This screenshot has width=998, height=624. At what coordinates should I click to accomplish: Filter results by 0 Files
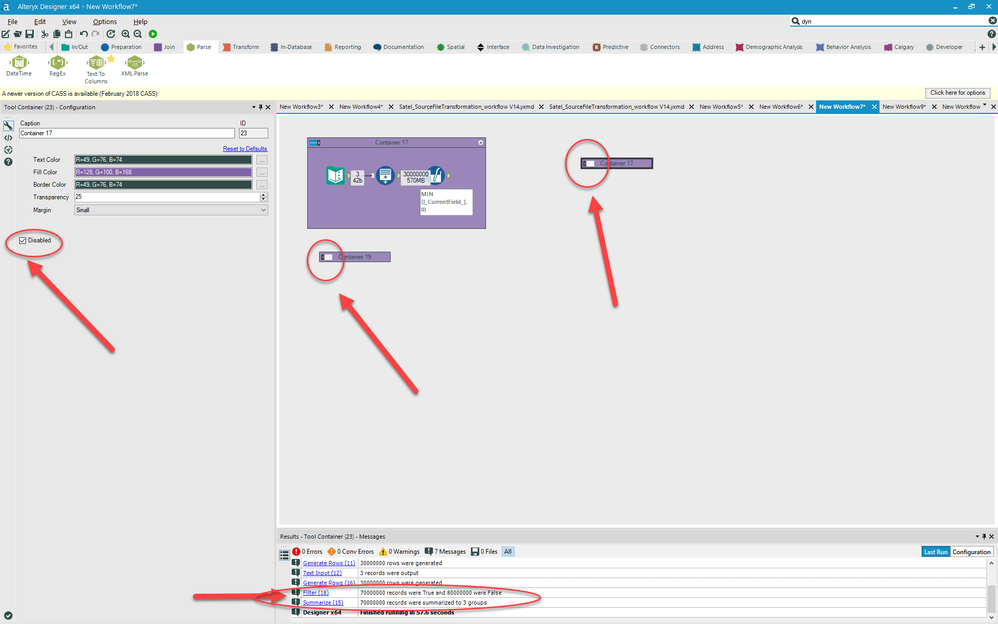[x=484, y=551]
